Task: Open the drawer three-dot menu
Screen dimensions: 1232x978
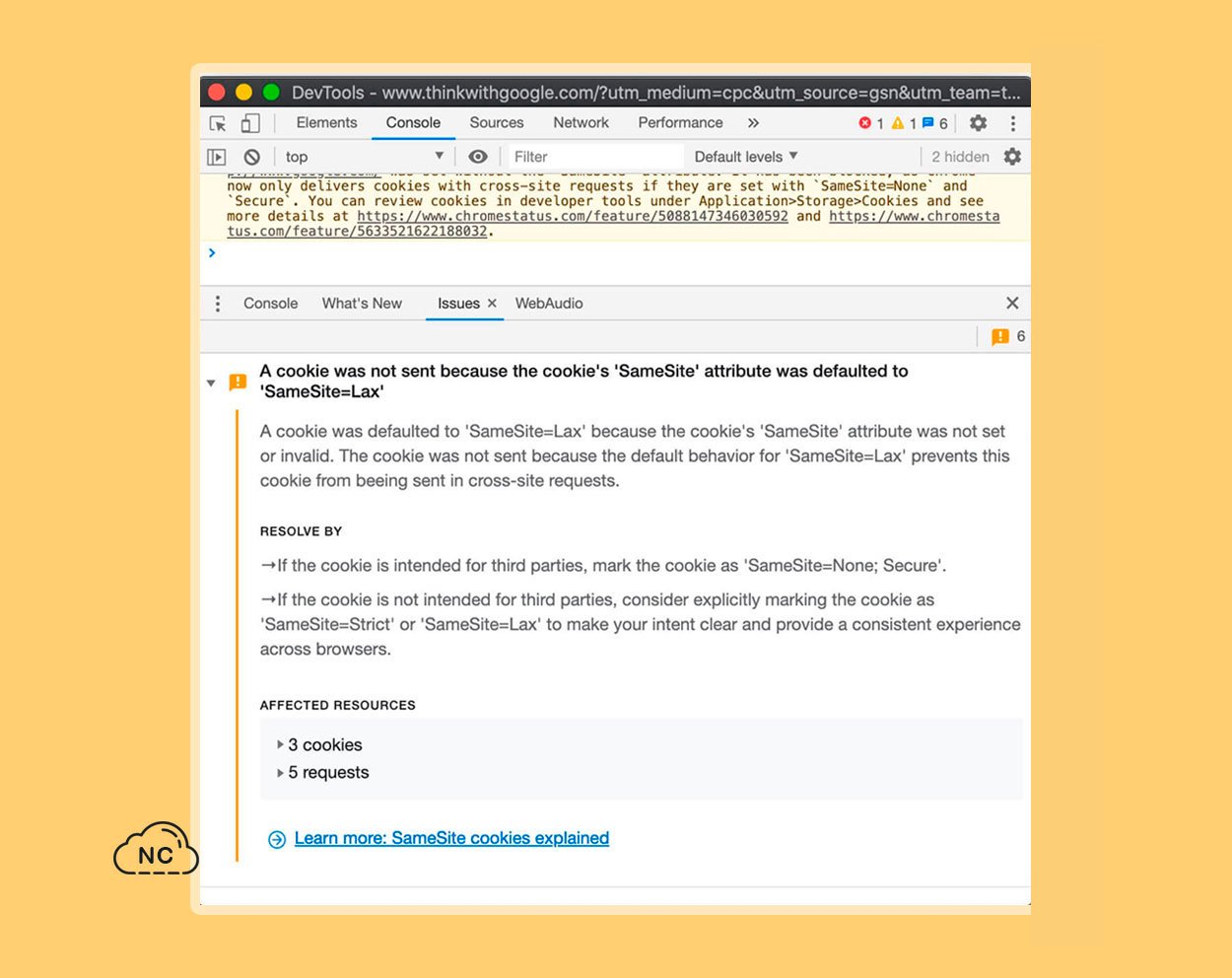Action: pyautogui.click(x=218, y=304)
